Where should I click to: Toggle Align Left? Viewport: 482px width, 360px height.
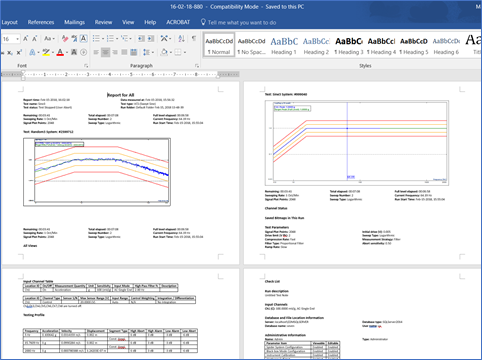(x=96, y=52)
